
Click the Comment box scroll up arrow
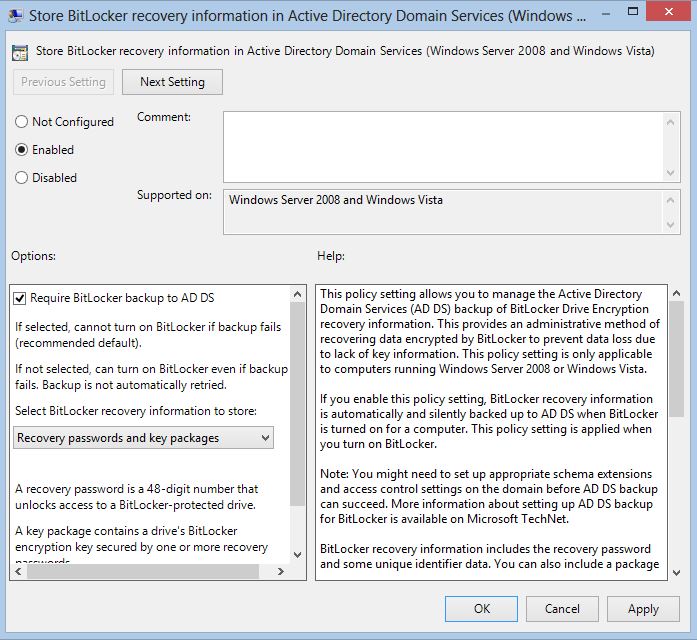coord(671,122)
